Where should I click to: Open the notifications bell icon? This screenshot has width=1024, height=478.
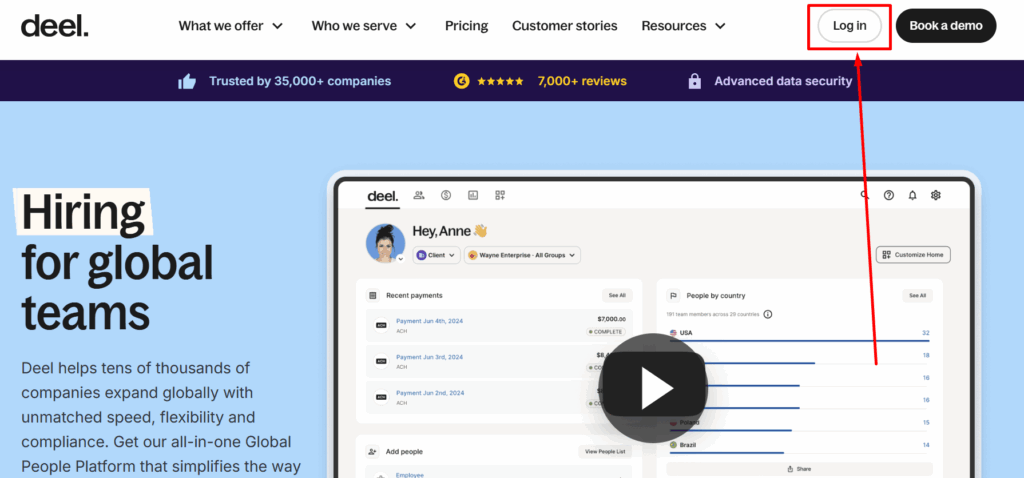[x=912, y=195]
